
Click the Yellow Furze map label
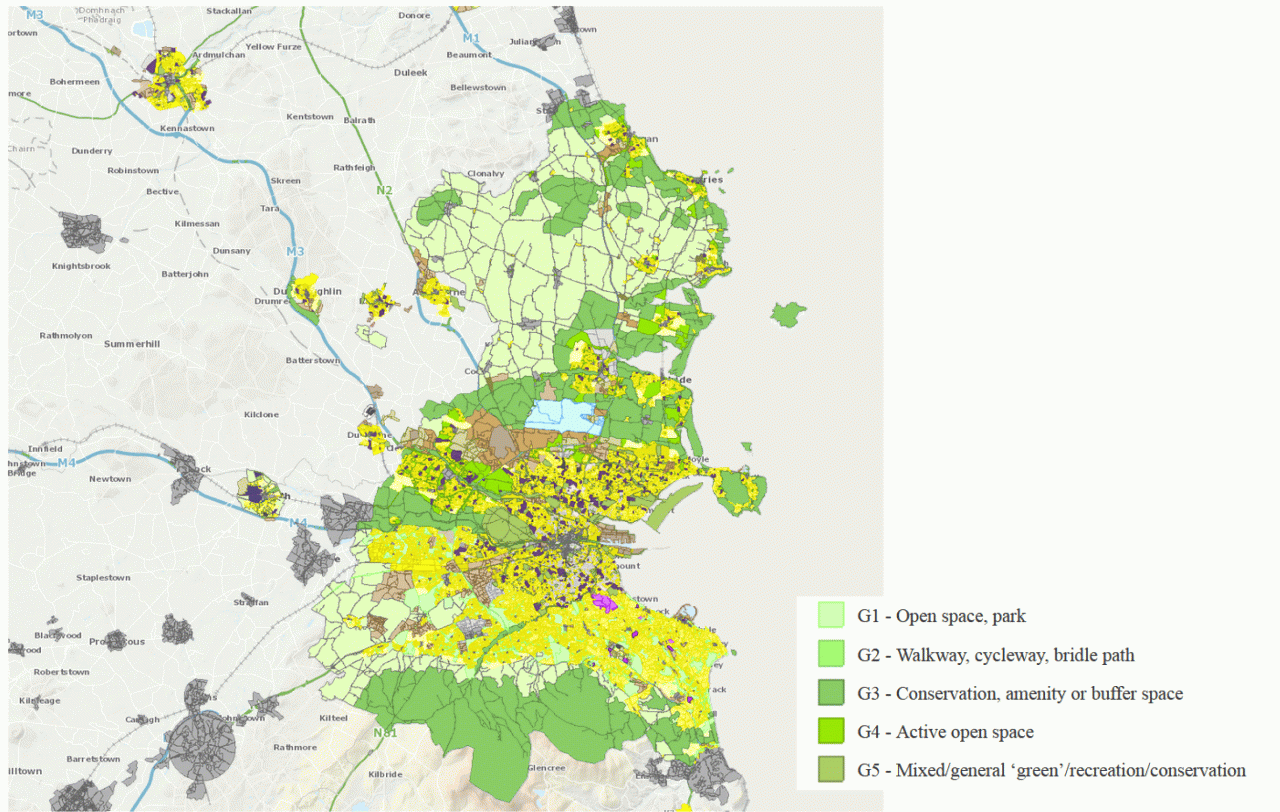272,47
